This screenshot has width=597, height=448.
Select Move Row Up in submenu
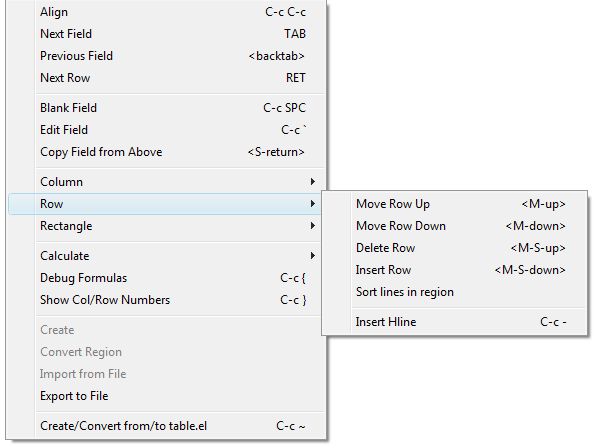pyautogui.click(x=454, y=204)
